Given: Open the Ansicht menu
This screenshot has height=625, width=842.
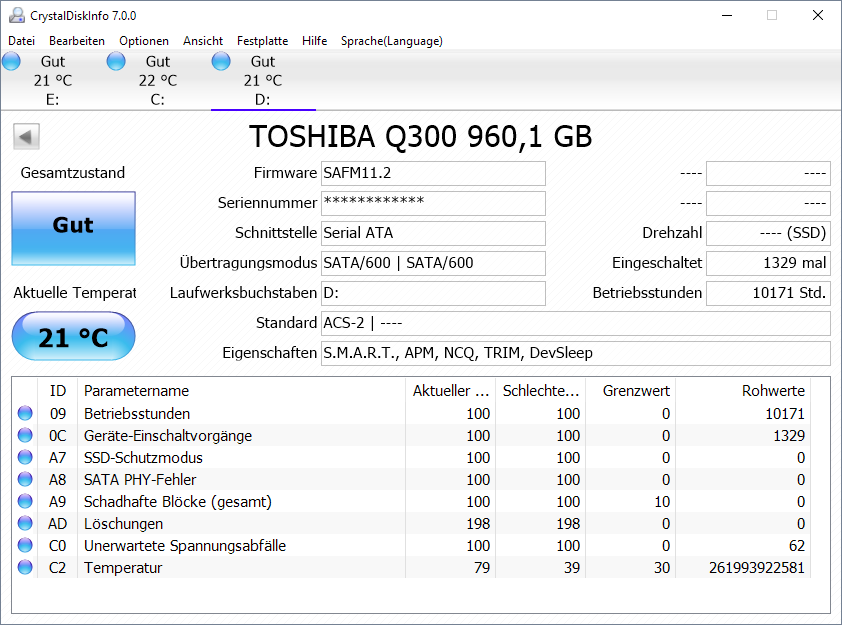Looking at the screenshot, I should tap(203, 41).
